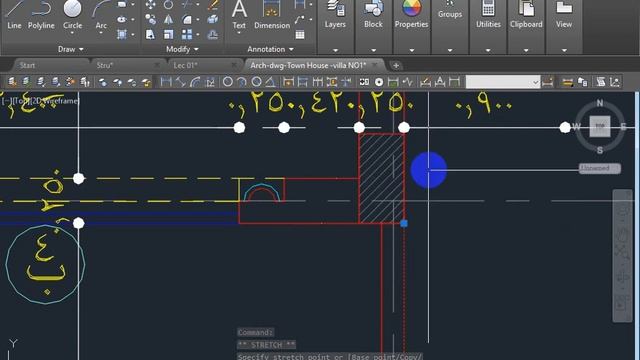Click the Trim tool in Modify panel
This screenshot has width=640, height=360.
pyautogui.click(x=187, y=4)
